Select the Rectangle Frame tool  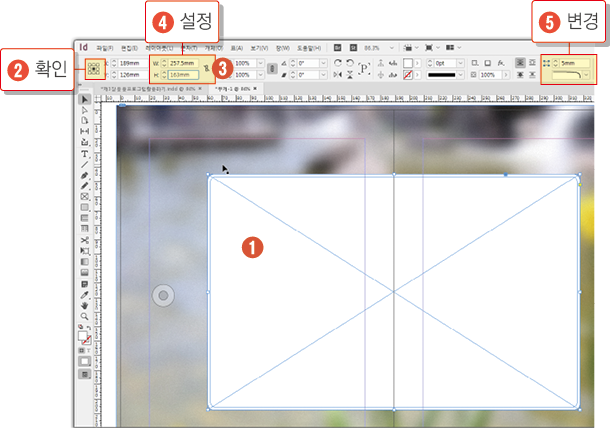coord(84,196)
